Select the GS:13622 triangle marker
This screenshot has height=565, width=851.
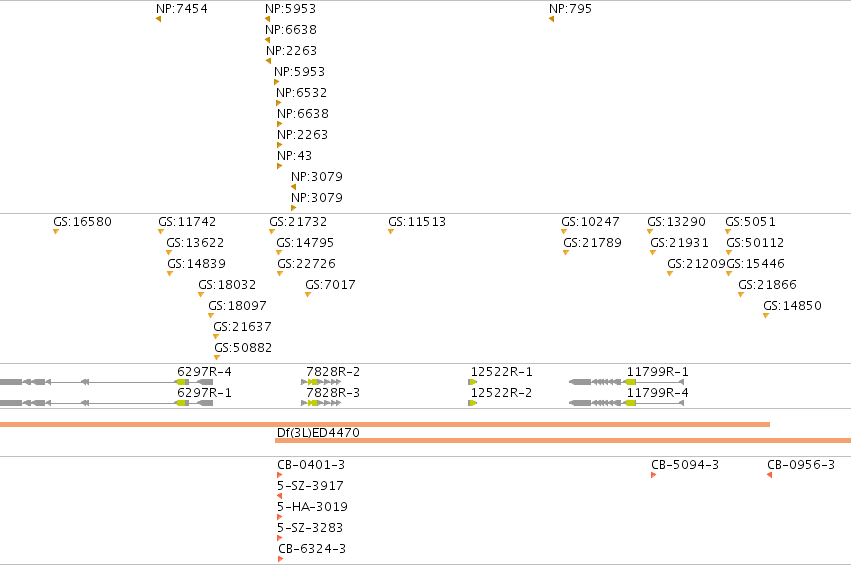pos(169,253)
